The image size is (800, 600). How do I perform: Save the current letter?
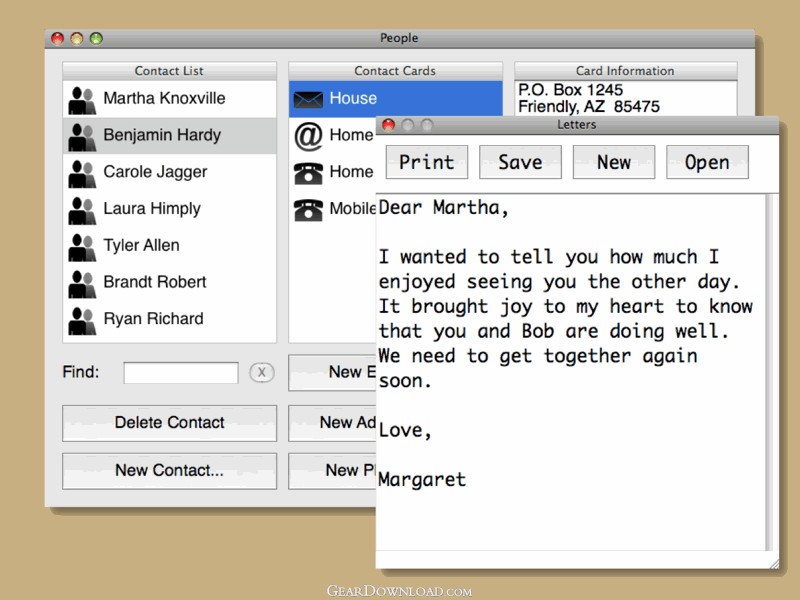click(520, 162)
